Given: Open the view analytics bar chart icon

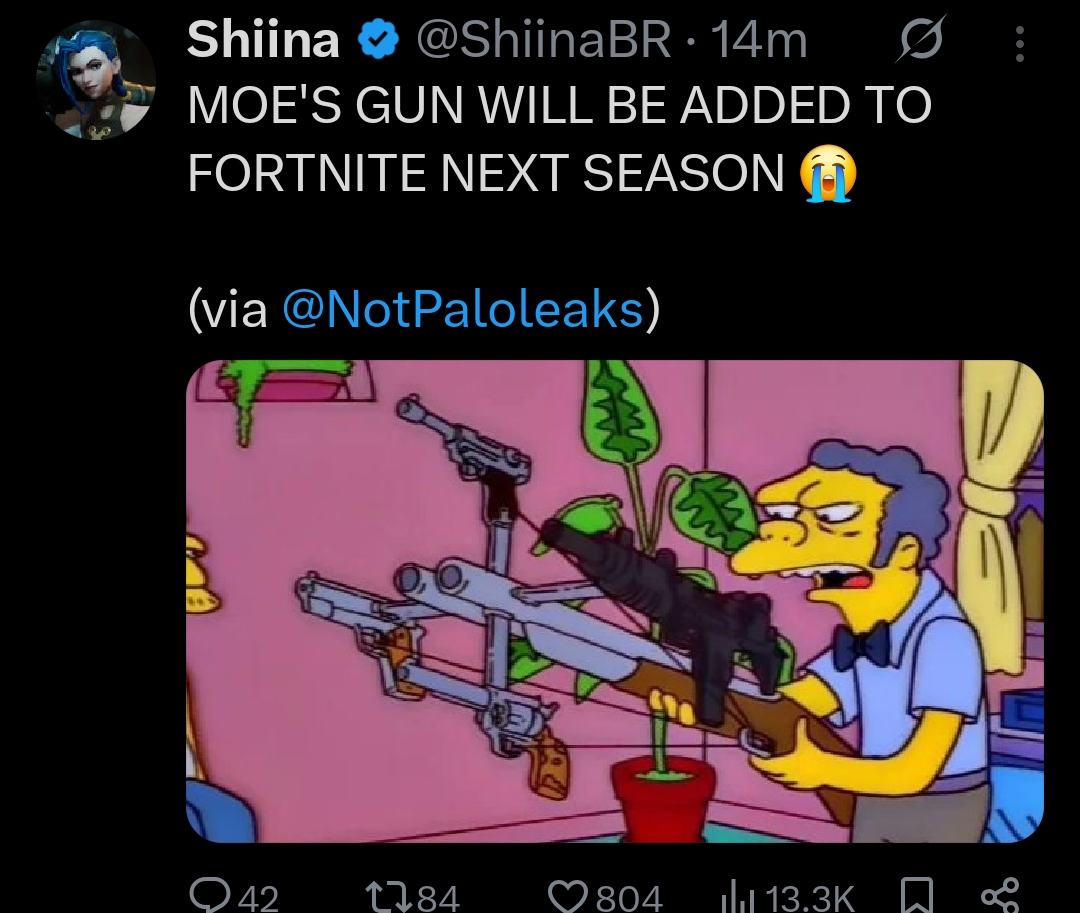Looking at the screenshot, I should [738, 898].
